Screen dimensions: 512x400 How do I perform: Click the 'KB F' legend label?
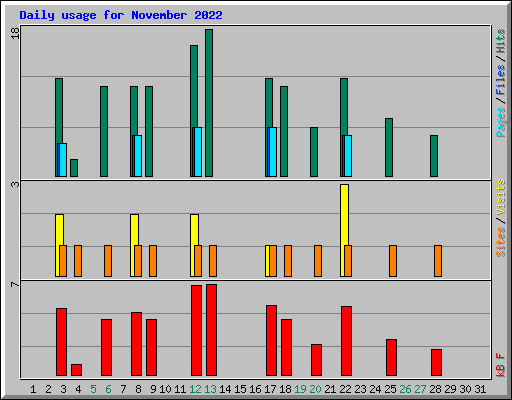501,365
